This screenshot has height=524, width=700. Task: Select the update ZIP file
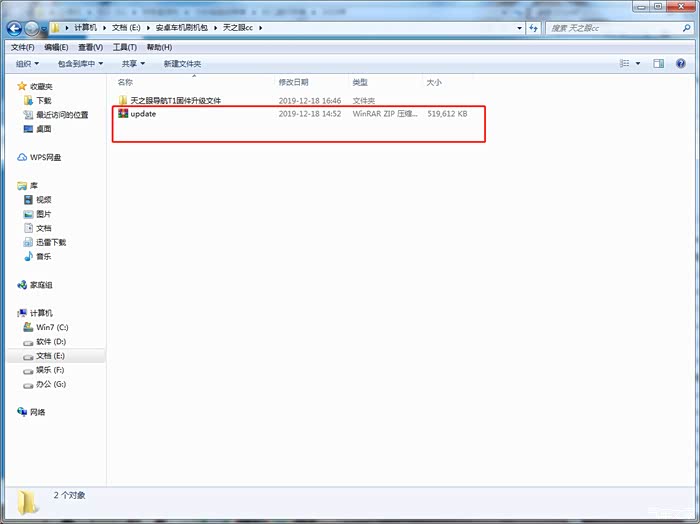(143, 114)
